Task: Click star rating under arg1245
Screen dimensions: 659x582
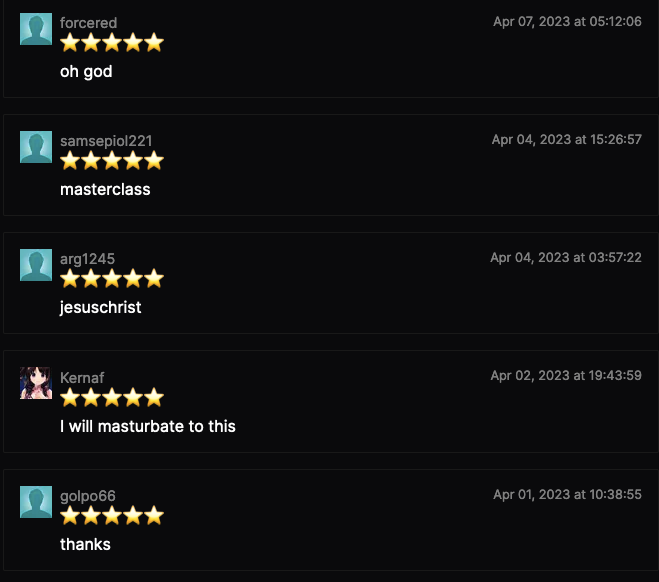Action: pyautogui.click(x=111, y=279)
